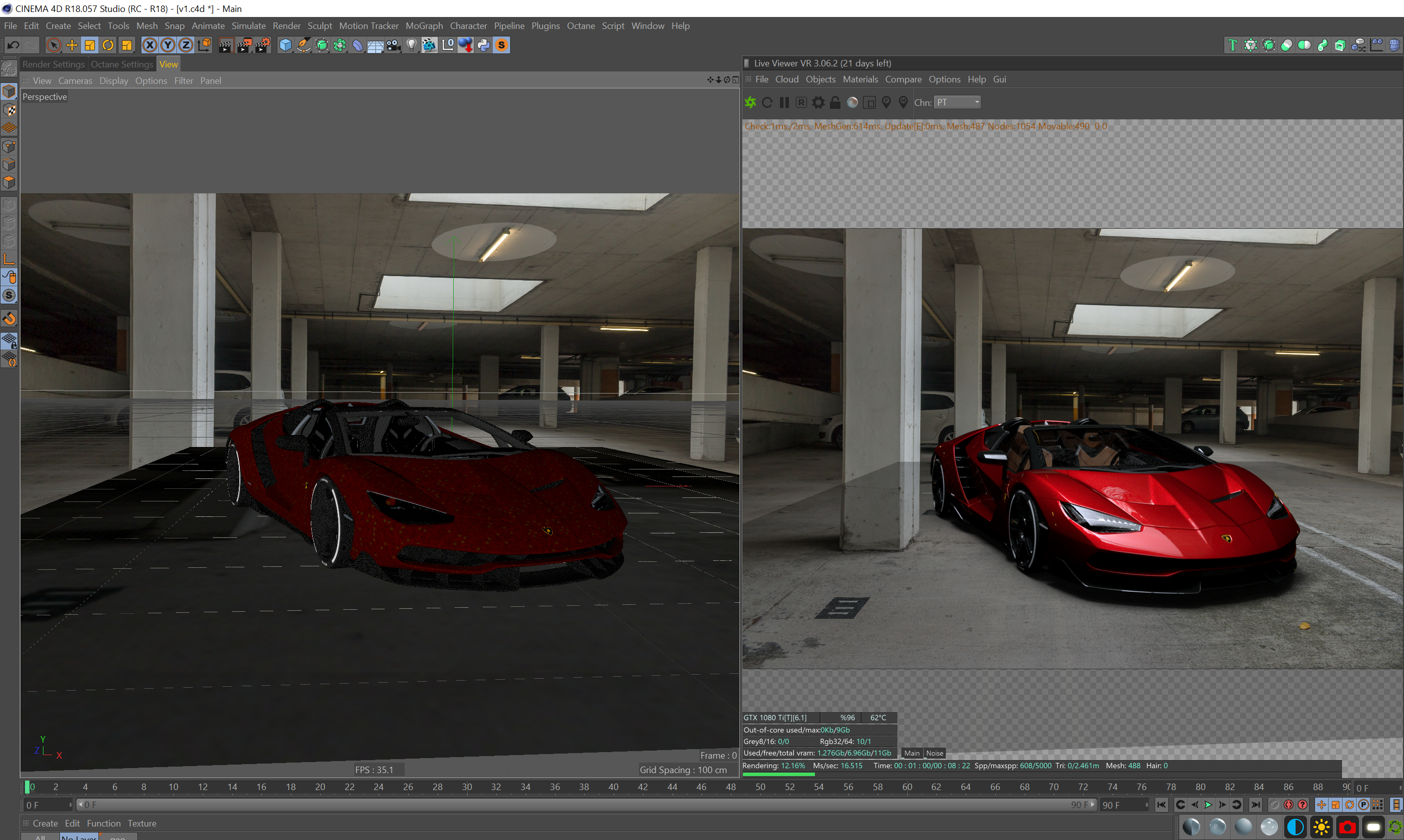Viewport: 1404px width, 840px height.
Task: Click the Python script icon
Action: tap(484, 45)
